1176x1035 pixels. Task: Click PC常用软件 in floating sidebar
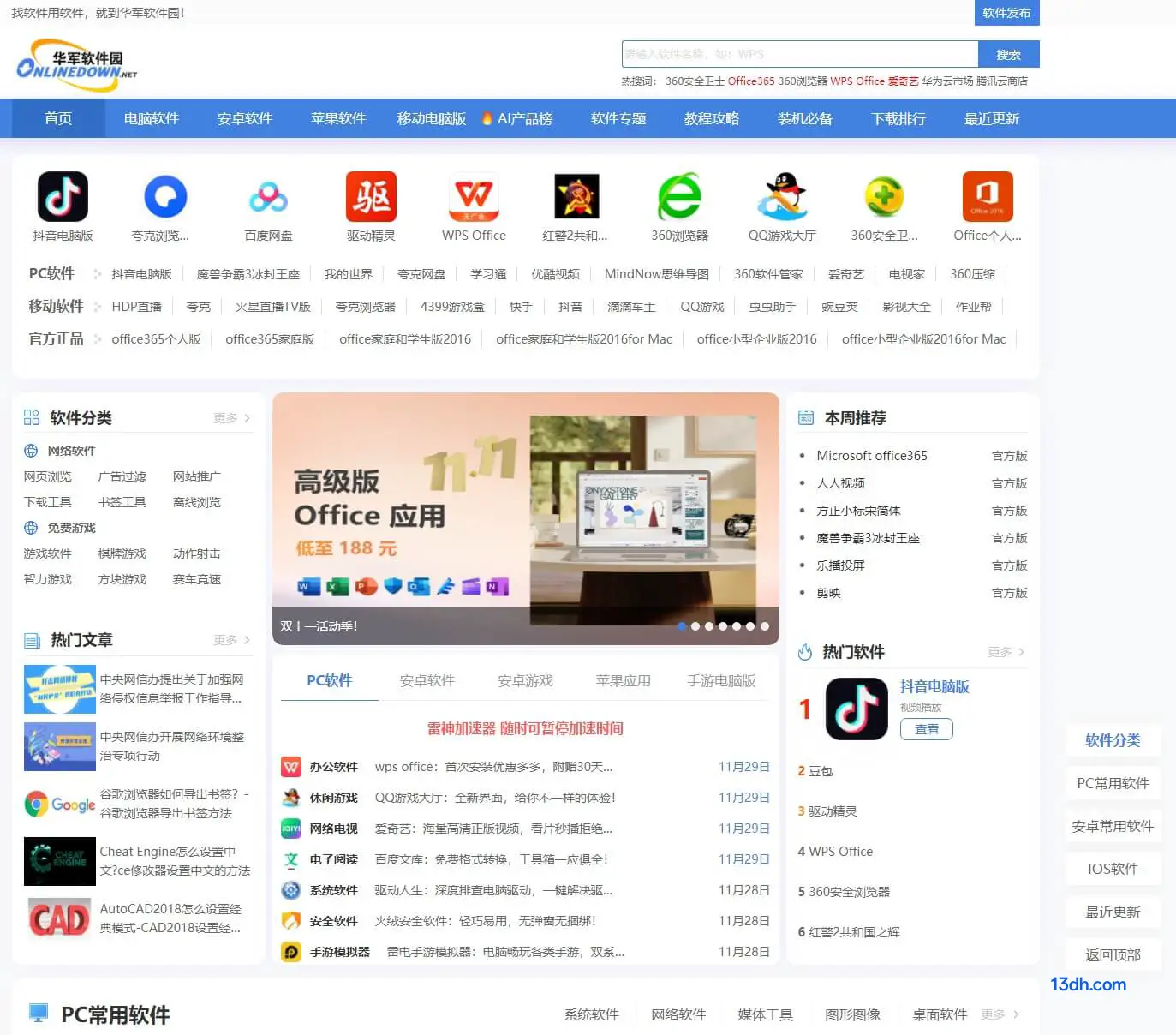click(1113, 783)
